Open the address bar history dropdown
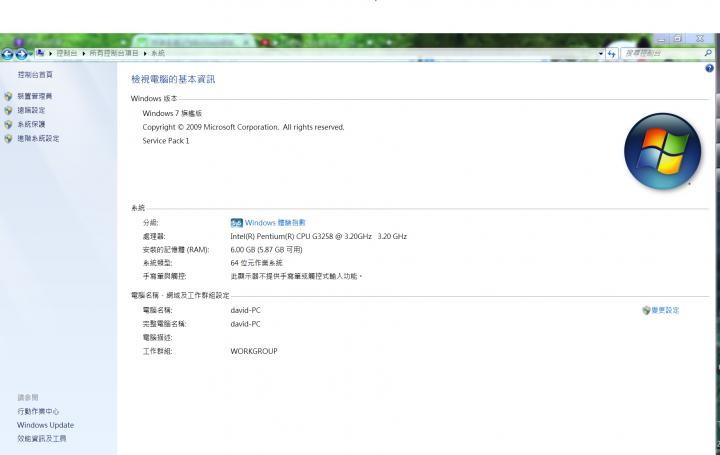 [x=601, y=54]
